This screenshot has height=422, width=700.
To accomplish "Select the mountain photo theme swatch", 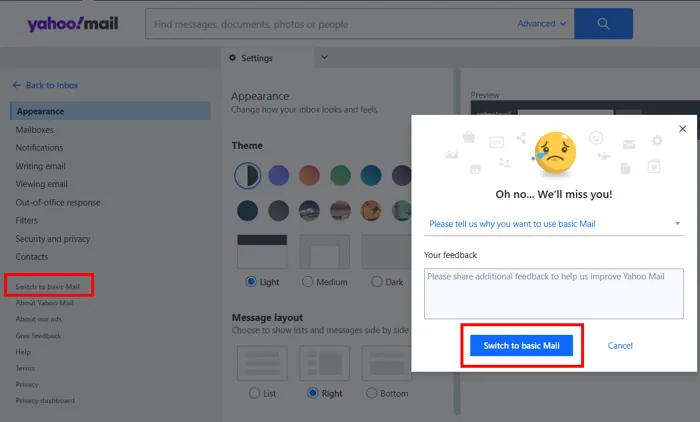I will coord(309,210).
